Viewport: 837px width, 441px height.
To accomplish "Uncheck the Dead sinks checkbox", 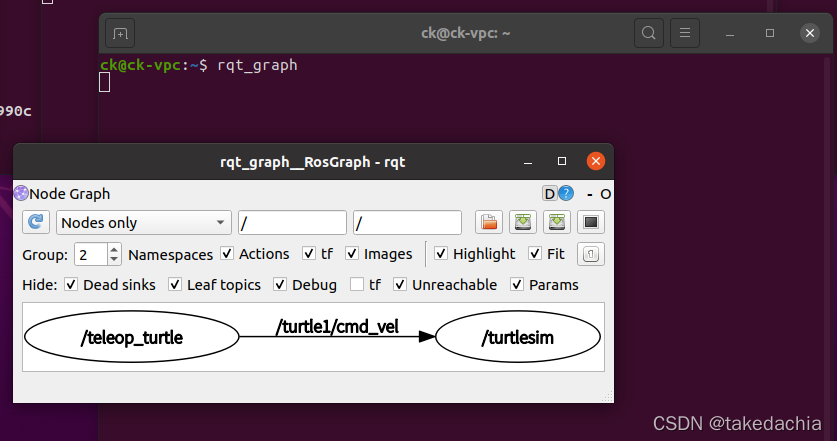I will 71,285.
